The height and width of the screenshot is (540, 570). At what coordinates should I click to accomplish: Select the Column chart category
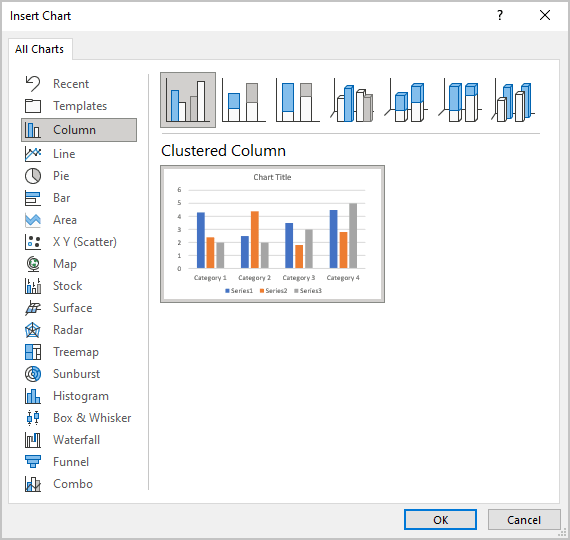[79, 130]
